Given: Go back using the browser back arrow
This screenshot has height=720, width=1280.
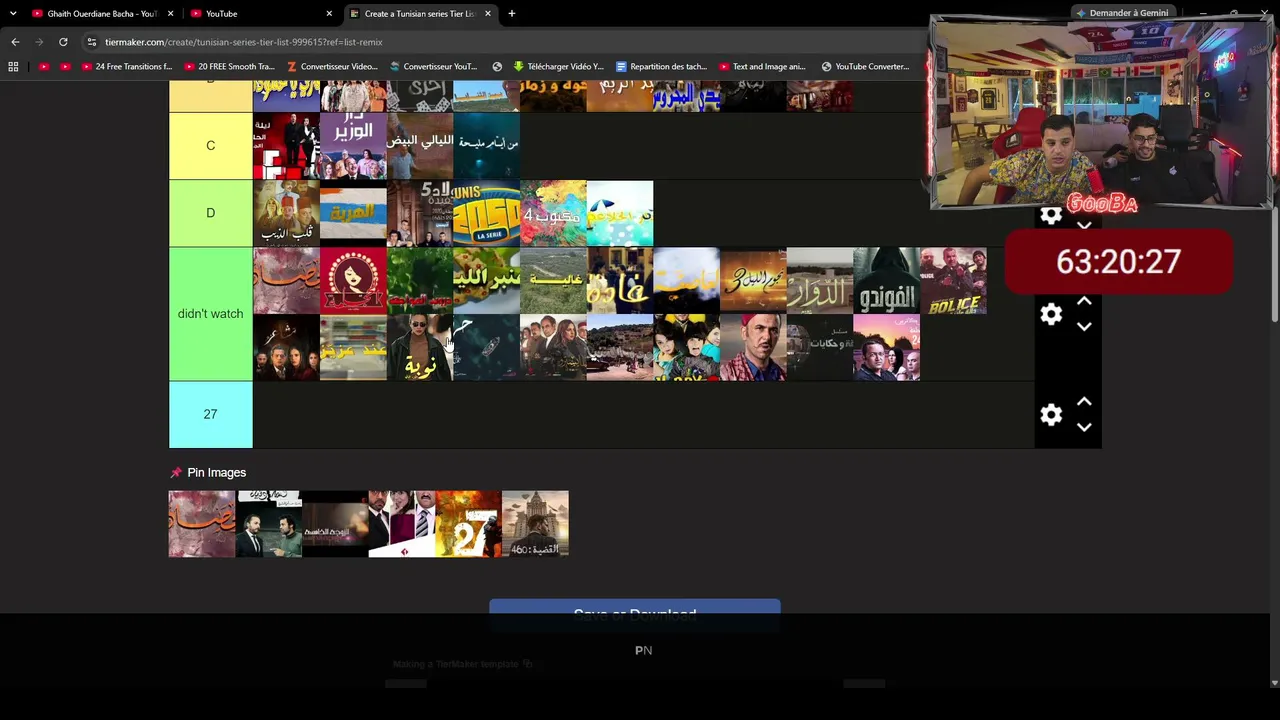Looking at the screenshot, I should (x=15, y=42).
